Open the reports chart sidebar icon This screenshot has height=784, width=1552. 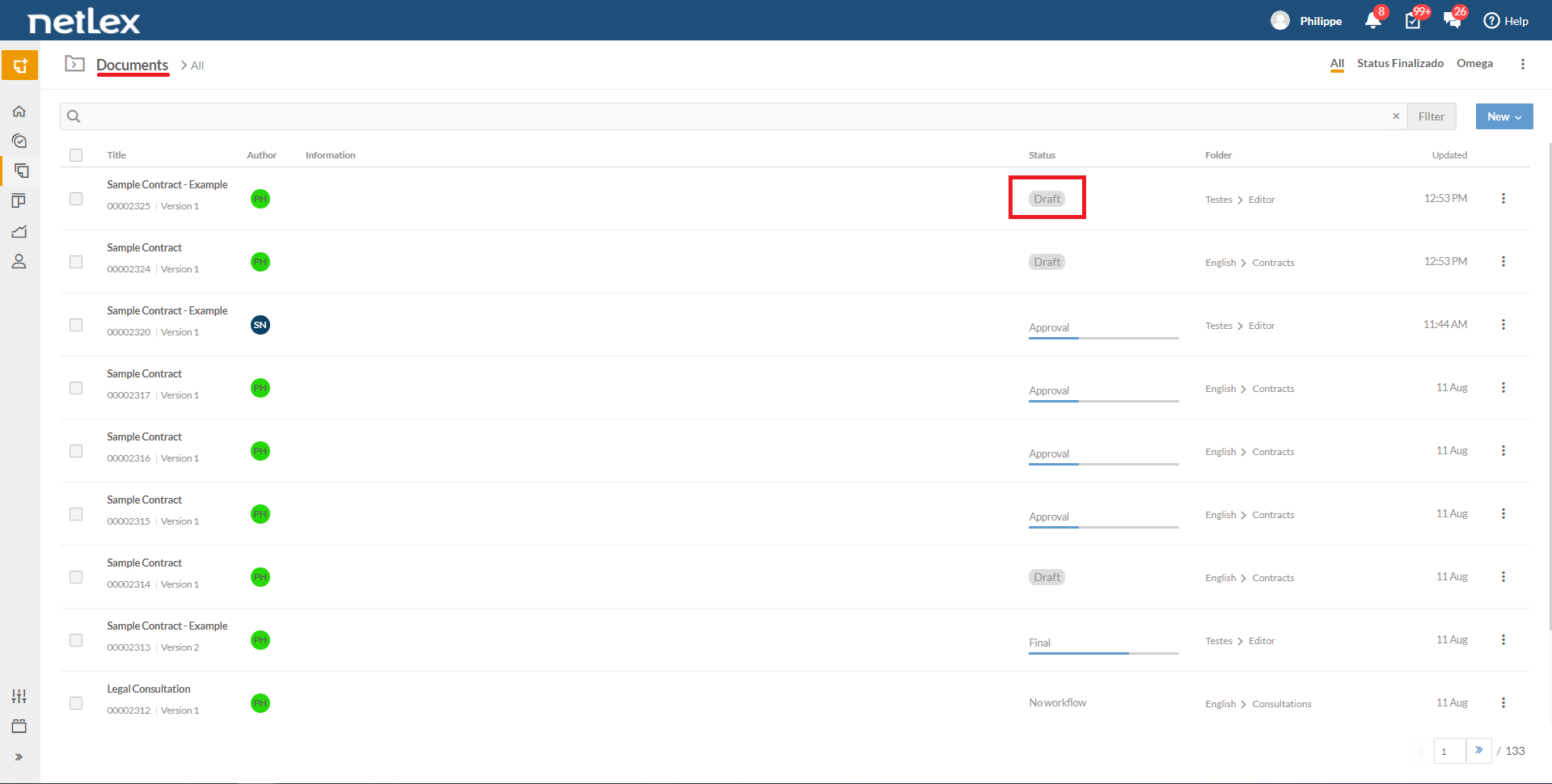(19, 231)
